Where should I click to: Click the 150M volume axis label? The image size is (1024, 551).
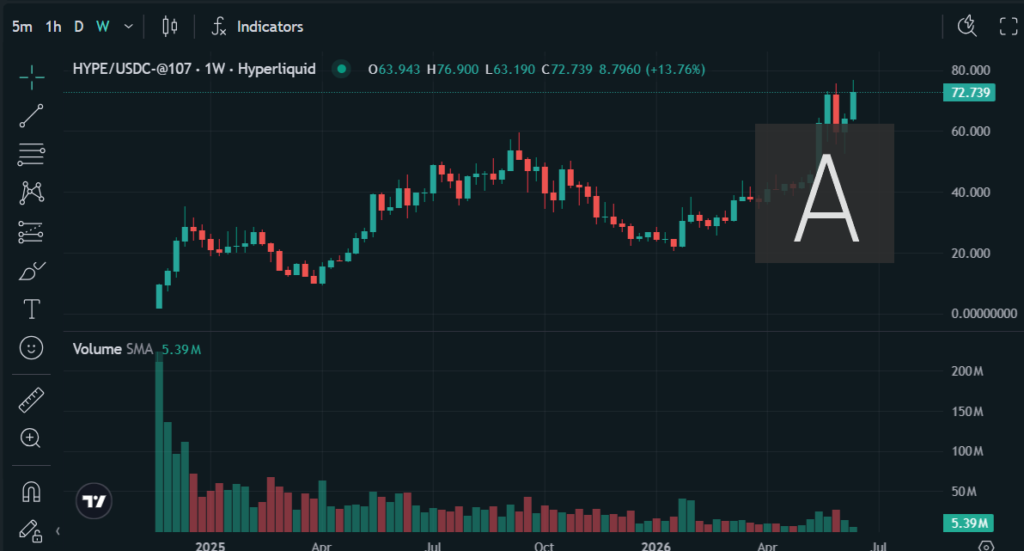pyautogui.click(x=967, y=411)
